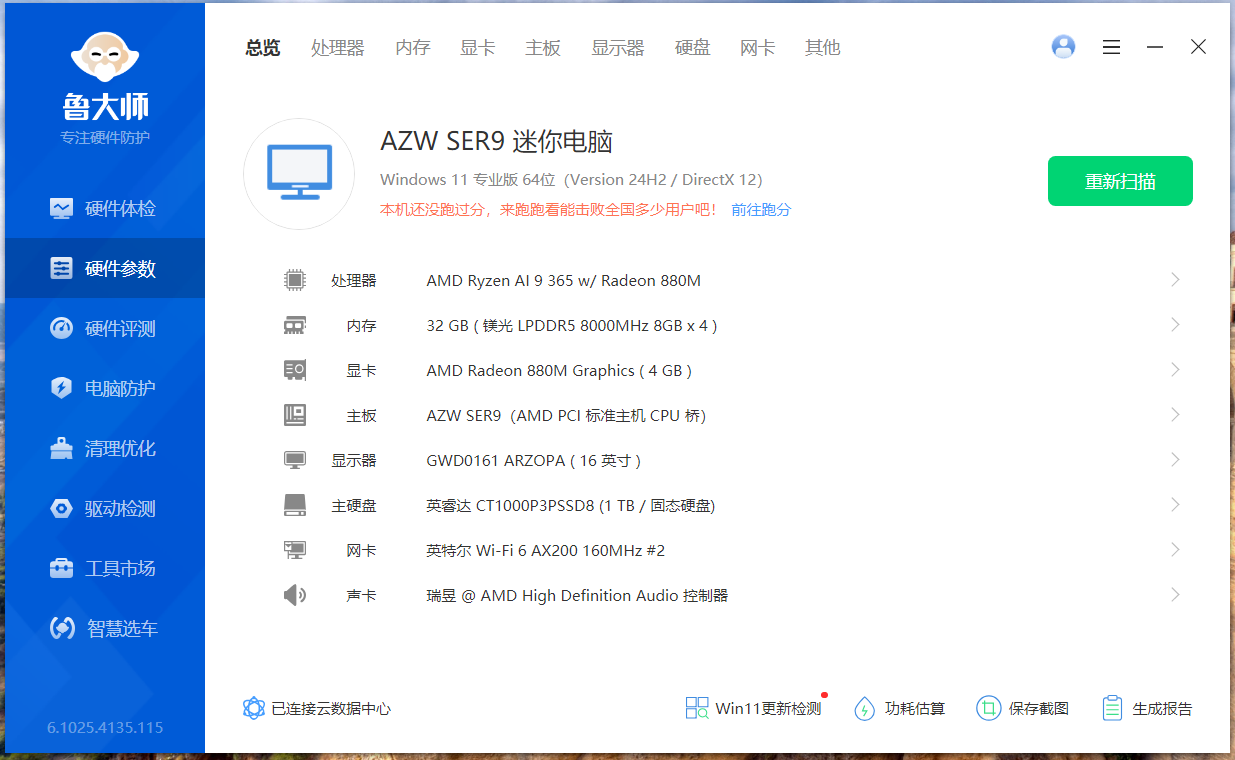1235x760 pixels.
Task: Click the 已连接云数据中心 status text
Action: tap(331, 709)
